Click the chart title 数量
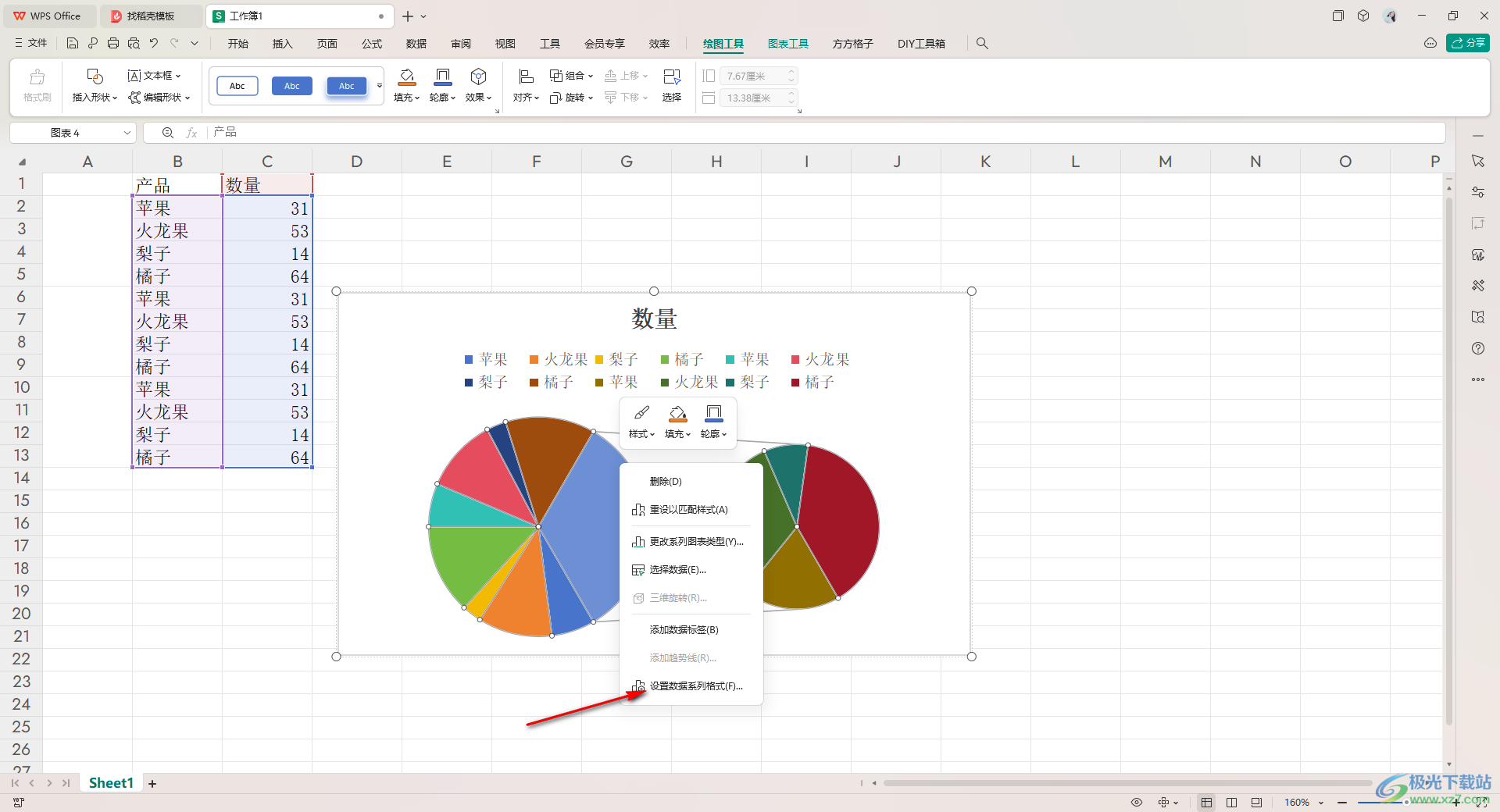 (654, 319)
